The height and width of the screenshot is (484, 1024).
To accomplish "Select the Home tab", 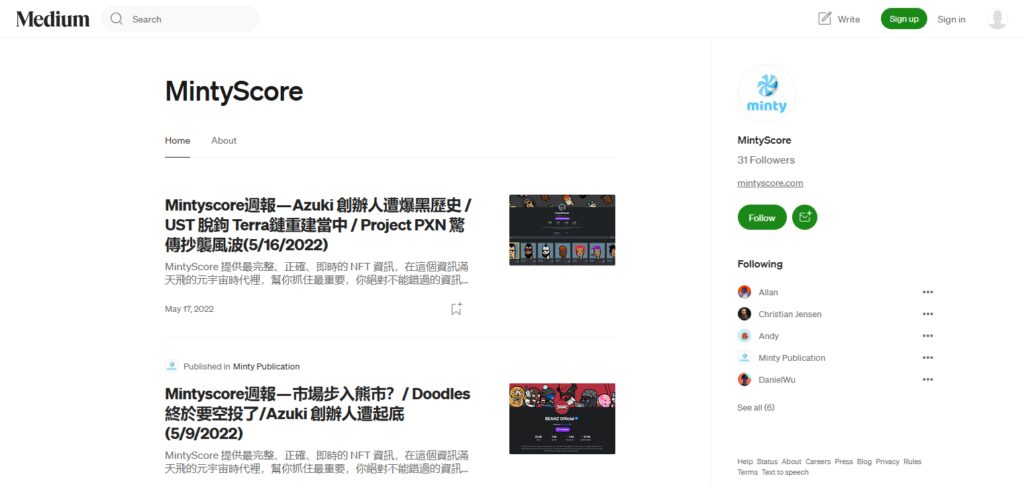I will [178, 140].
